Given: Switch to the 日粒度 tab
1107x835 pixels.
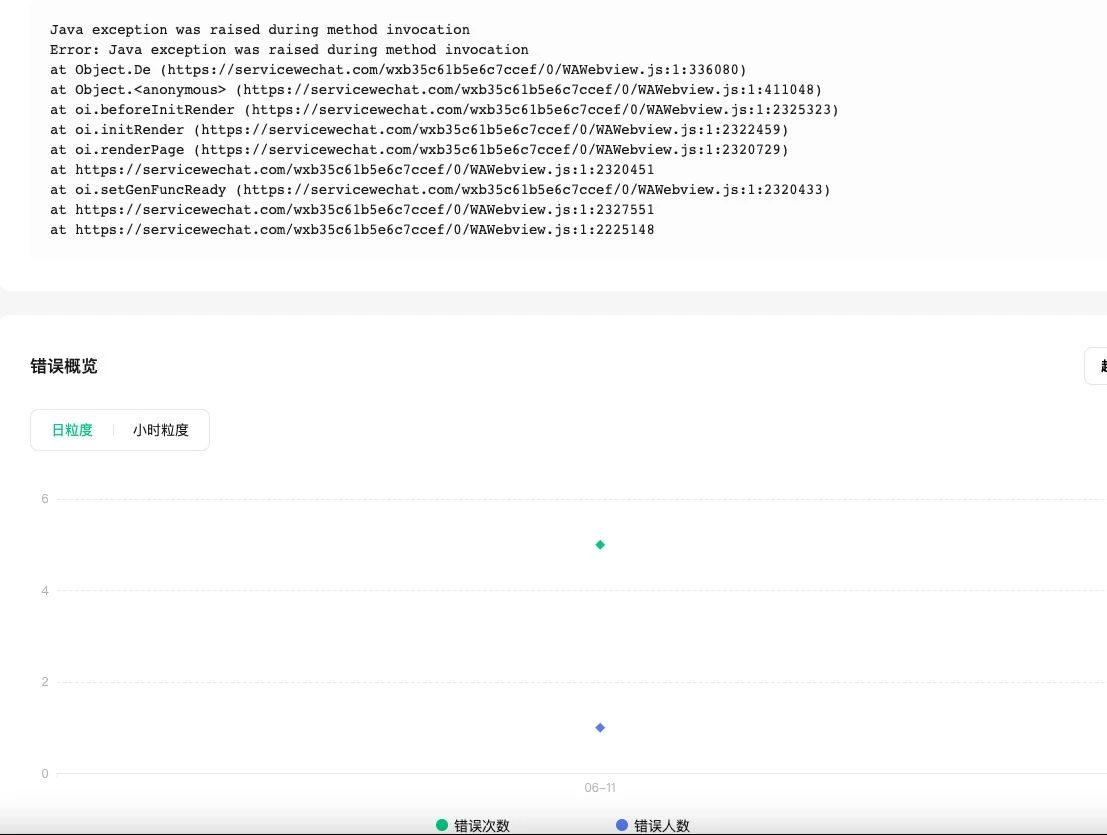Looking at the screenshot, I should 72,430.
